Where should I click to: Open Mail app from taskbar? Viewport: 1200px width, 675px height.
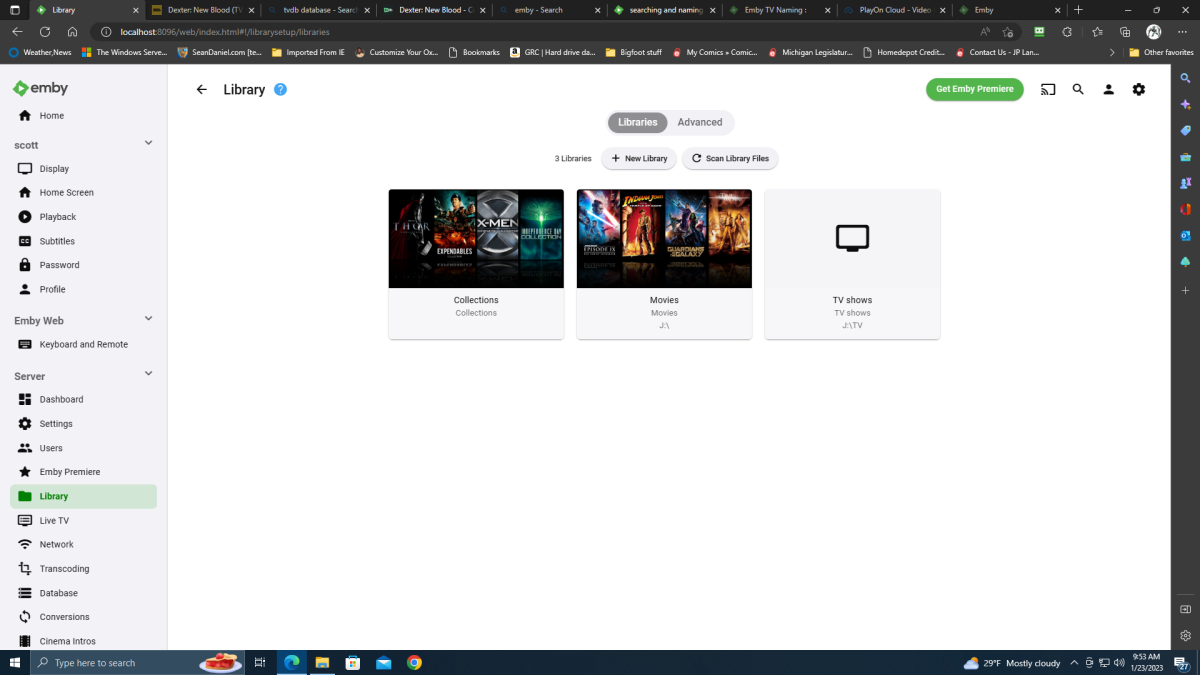[x=383, y=663]
